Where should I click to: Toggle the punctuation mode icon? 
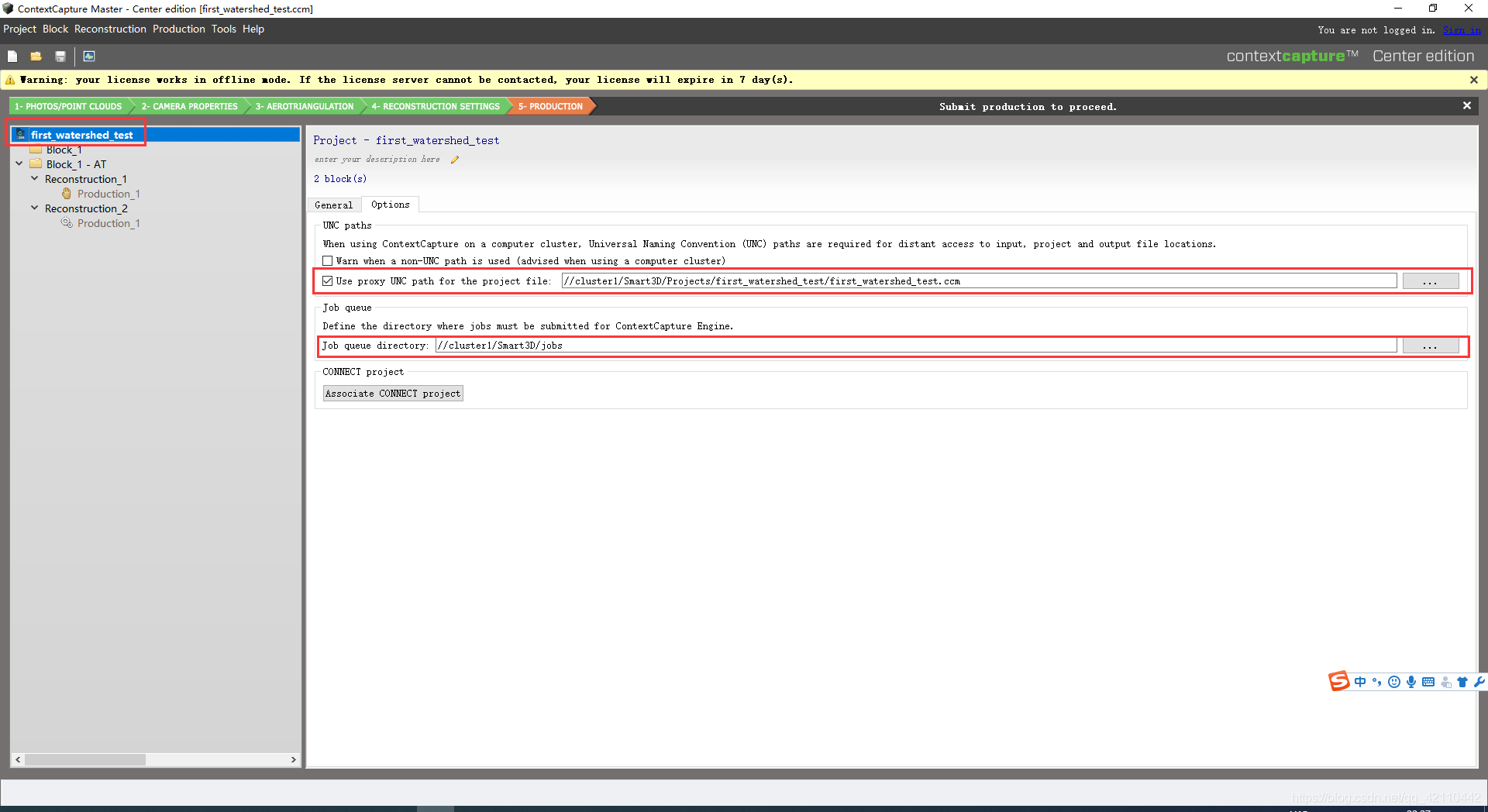1377,682
